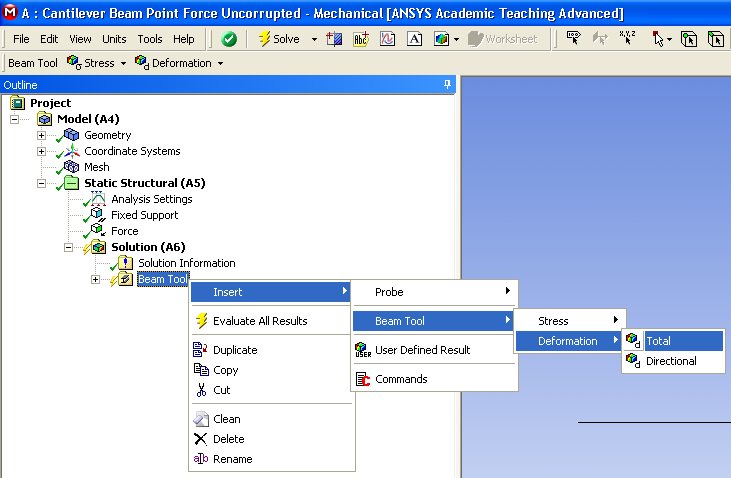The width and height of the screenshot is (731, 478).
Task: Click the Worksheet button
Action: [503, 39]
